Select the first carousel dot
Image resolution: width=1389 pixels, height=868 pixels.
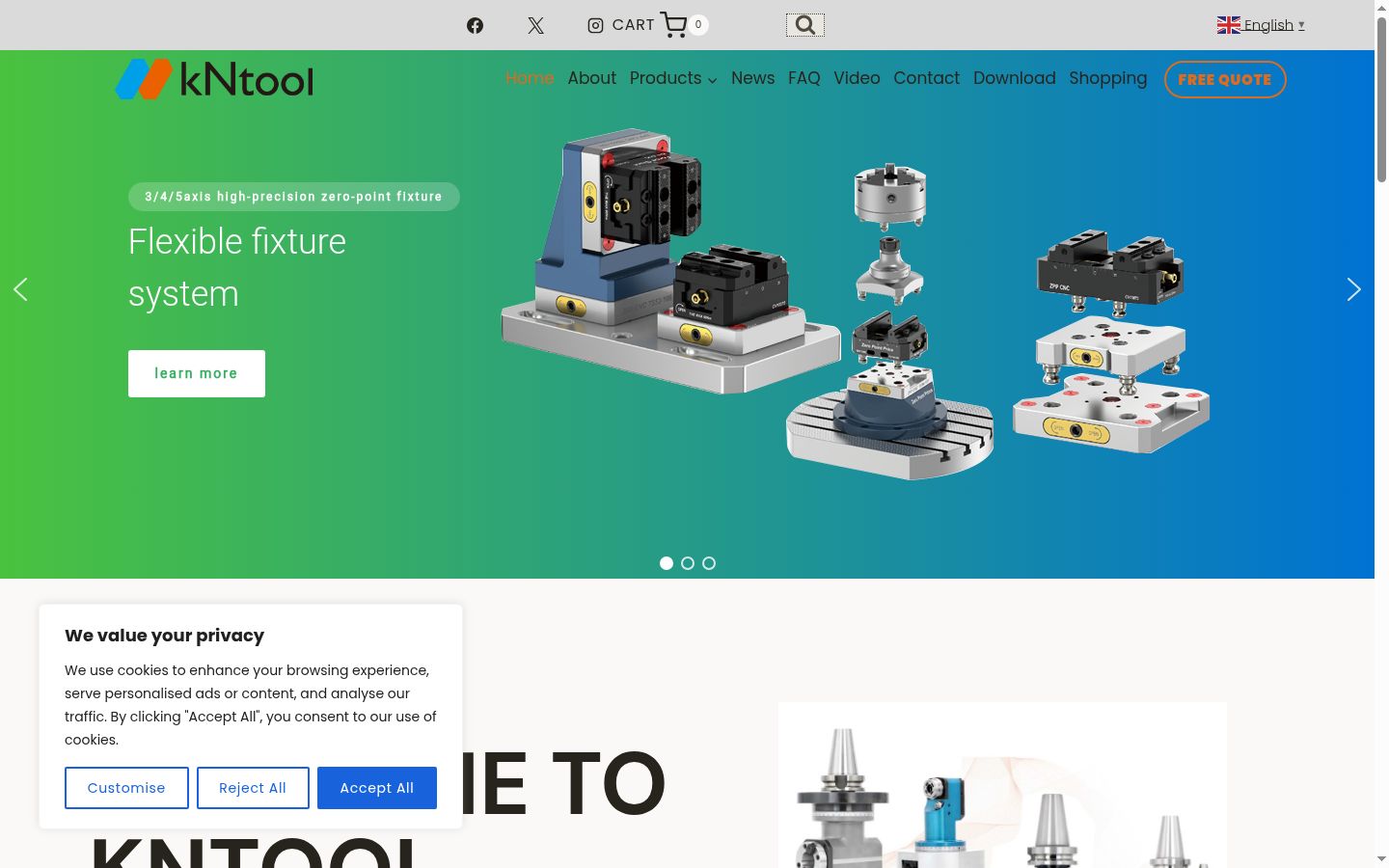point(667,563)
